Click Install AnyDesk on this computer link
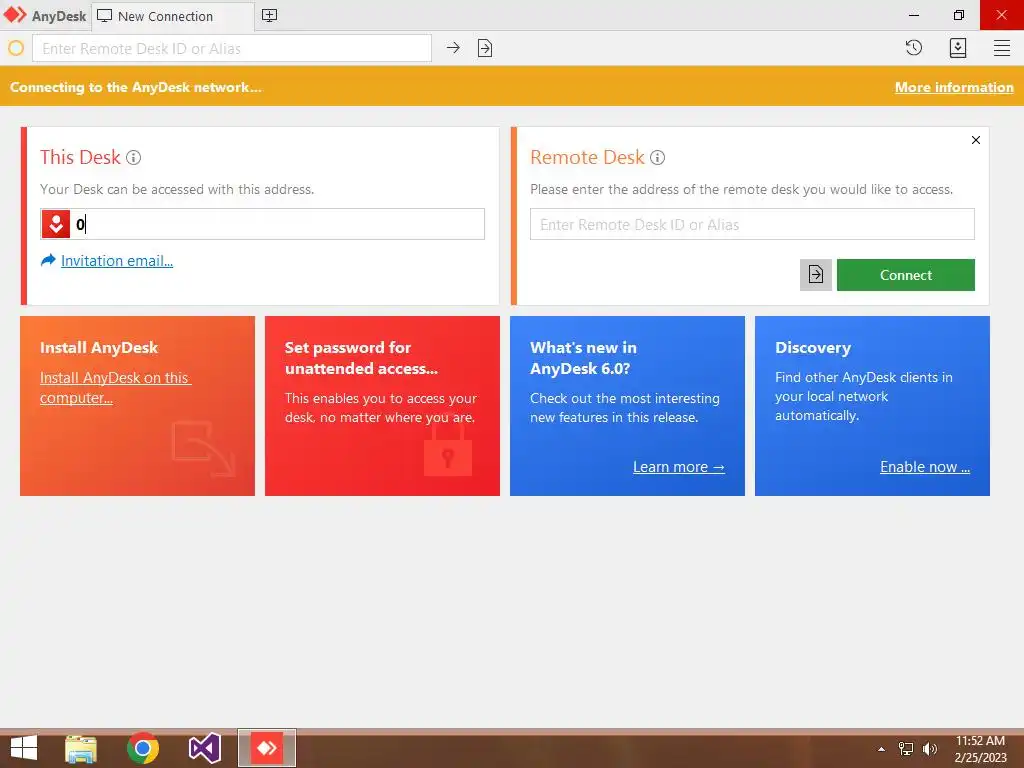The image size is (1024, 768). [x=115, y=387]
